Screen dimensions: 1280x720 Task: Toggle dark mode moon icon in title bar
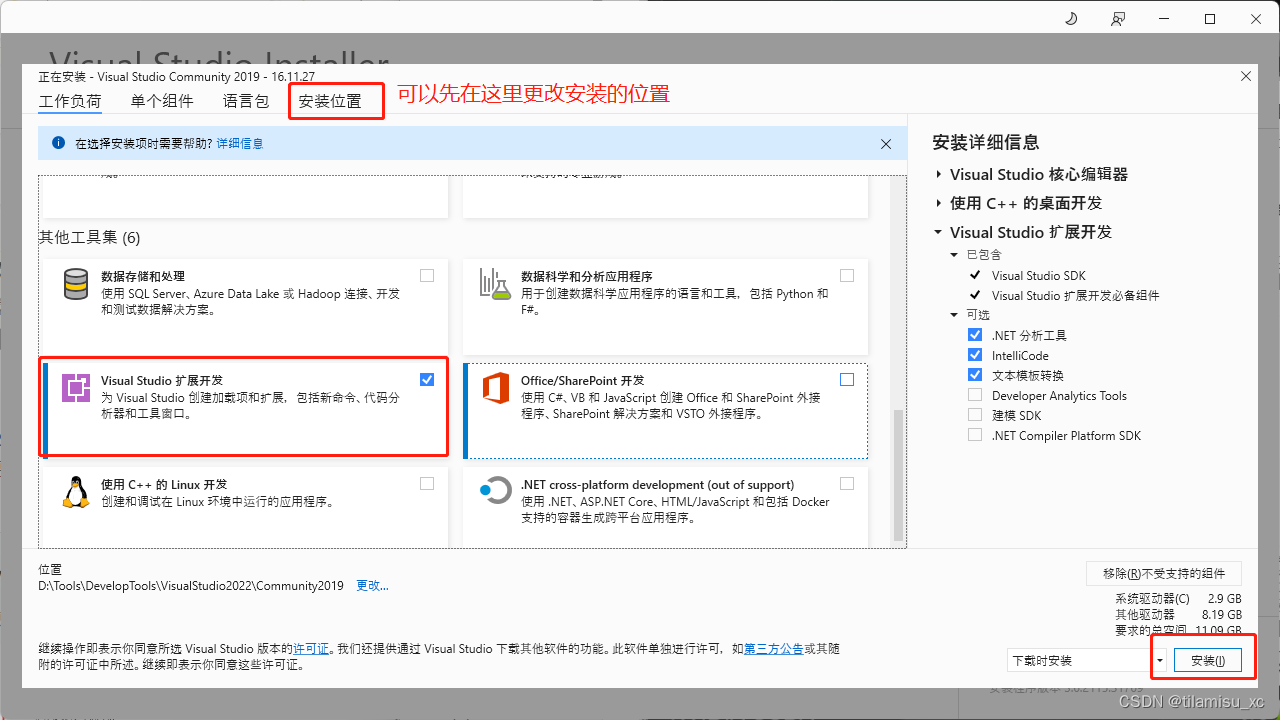point(1071,19)
